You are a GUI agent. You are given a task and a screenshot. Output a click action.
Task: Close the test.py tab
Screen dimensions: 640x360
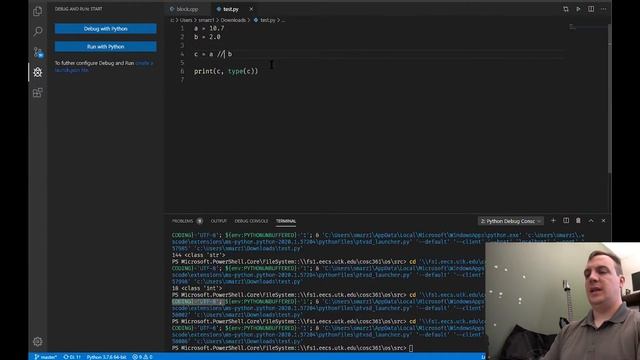251,9
